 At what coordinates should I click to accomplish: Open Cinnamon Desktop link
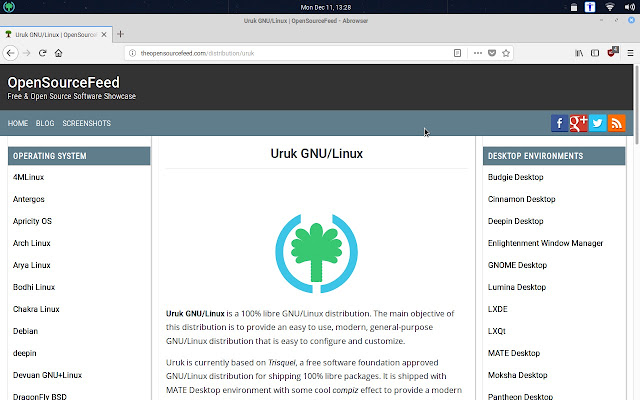(x=522, y=199)
